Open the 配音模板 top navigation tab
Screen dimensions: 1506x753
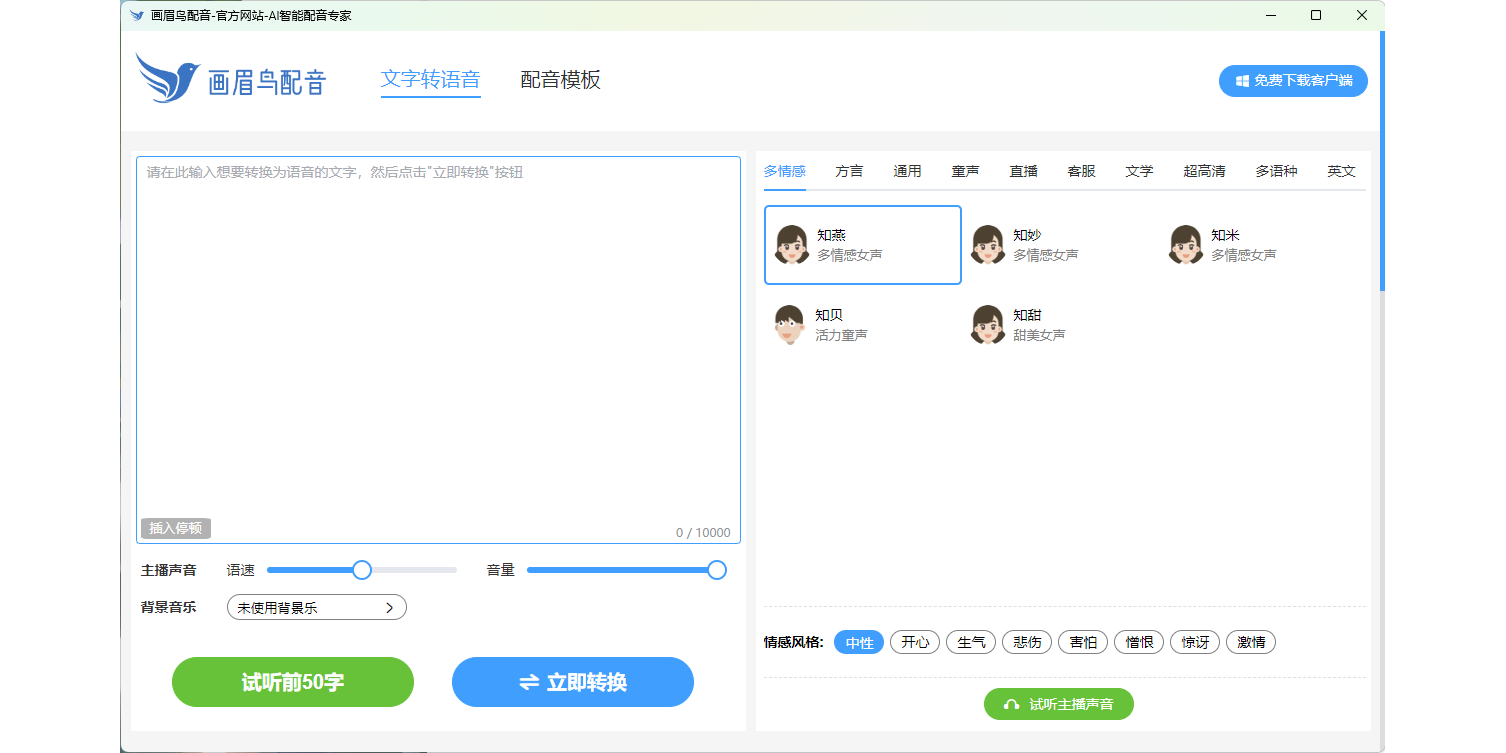coord(560,80)
